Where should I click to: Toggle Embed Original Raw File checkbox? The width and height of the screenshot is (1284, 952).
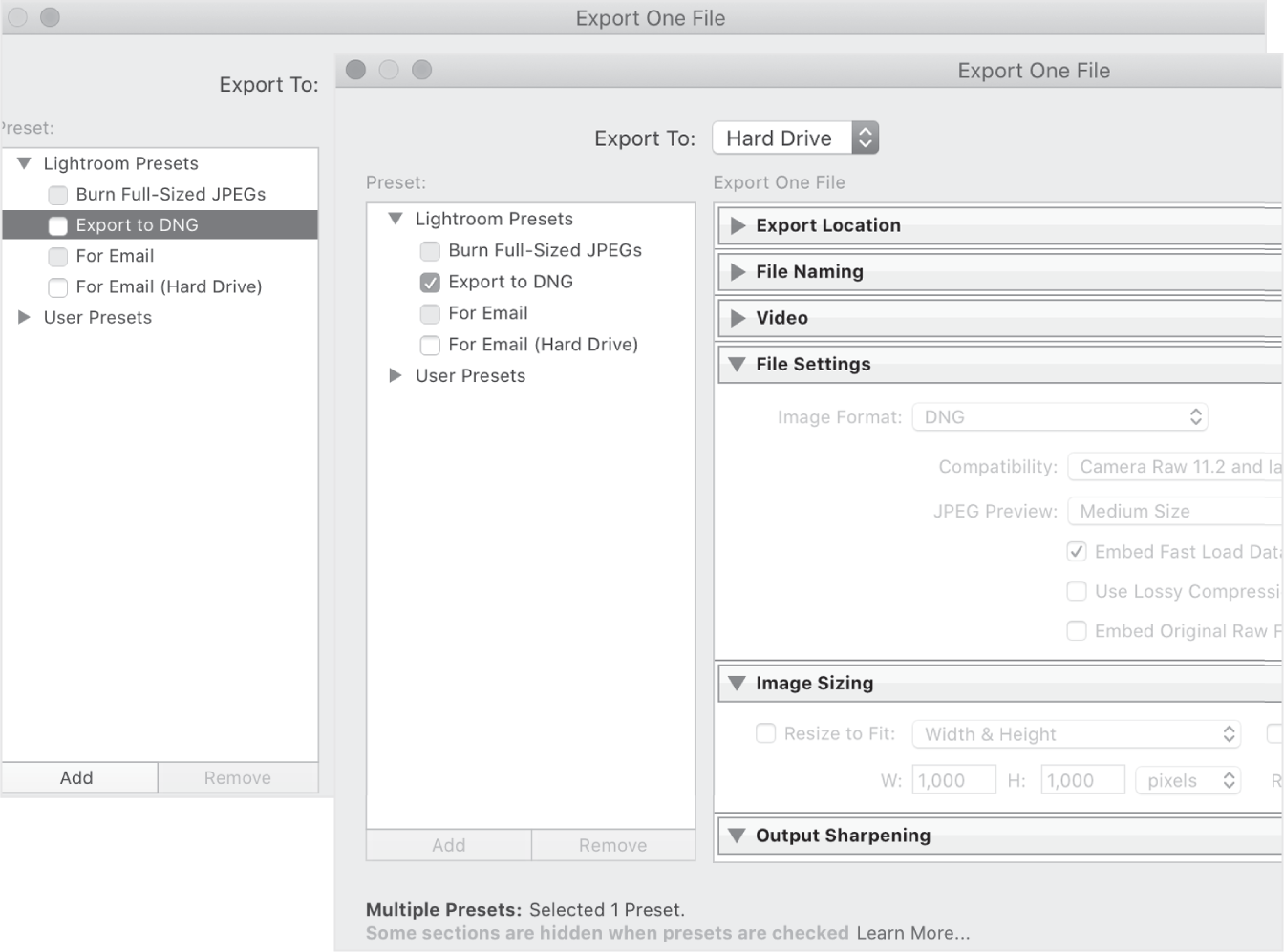[1077, 630]
